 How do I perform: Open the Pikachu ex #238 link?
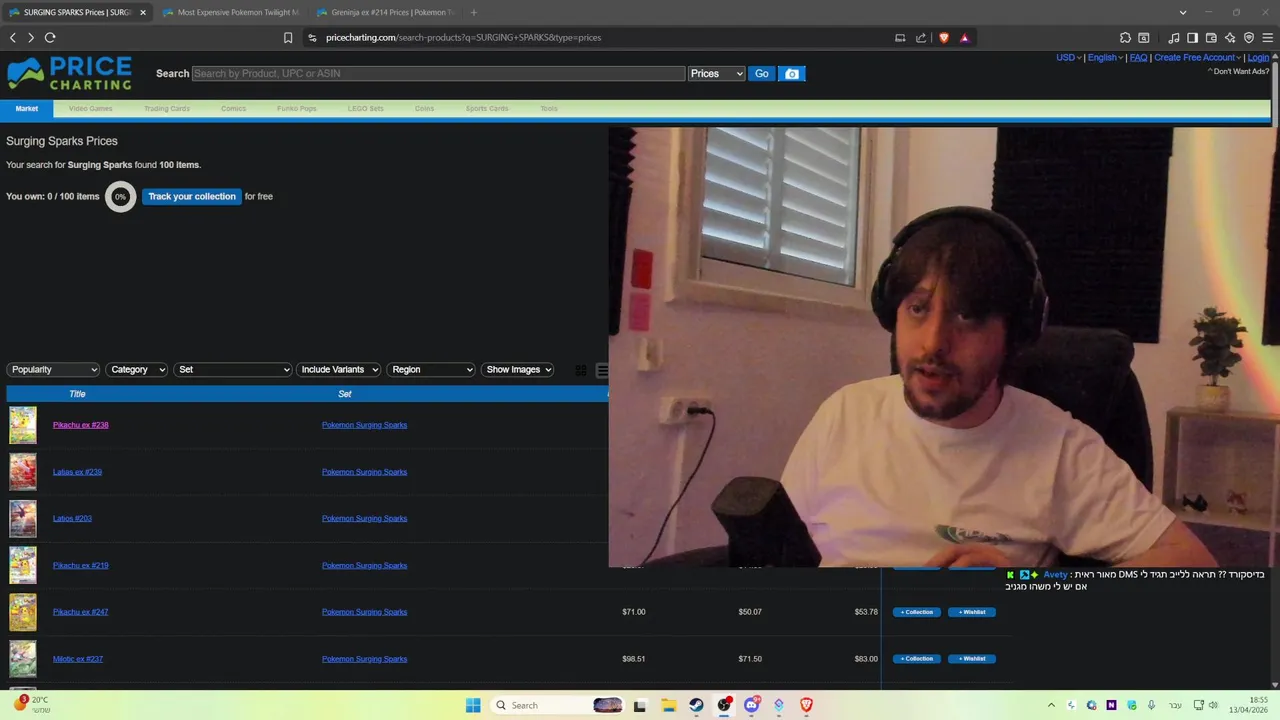click(81, 425)
